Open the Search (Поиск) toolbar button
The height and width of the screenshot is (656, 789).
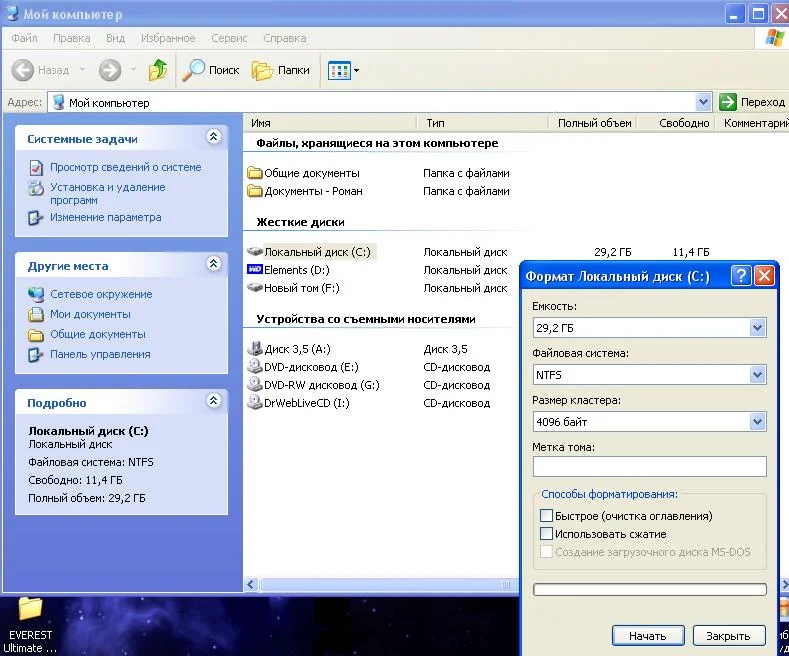pos(211,70)
